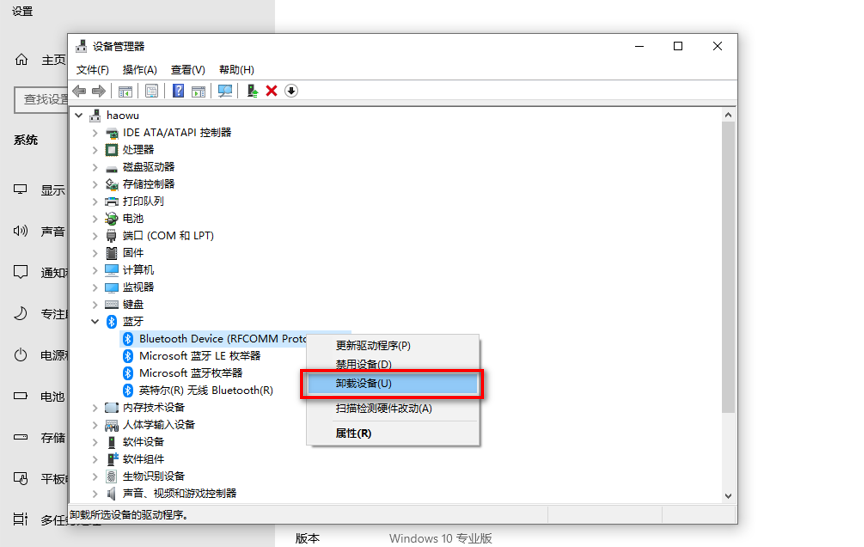Click the 查找设置 search box in Settings

tap(41, 100)
